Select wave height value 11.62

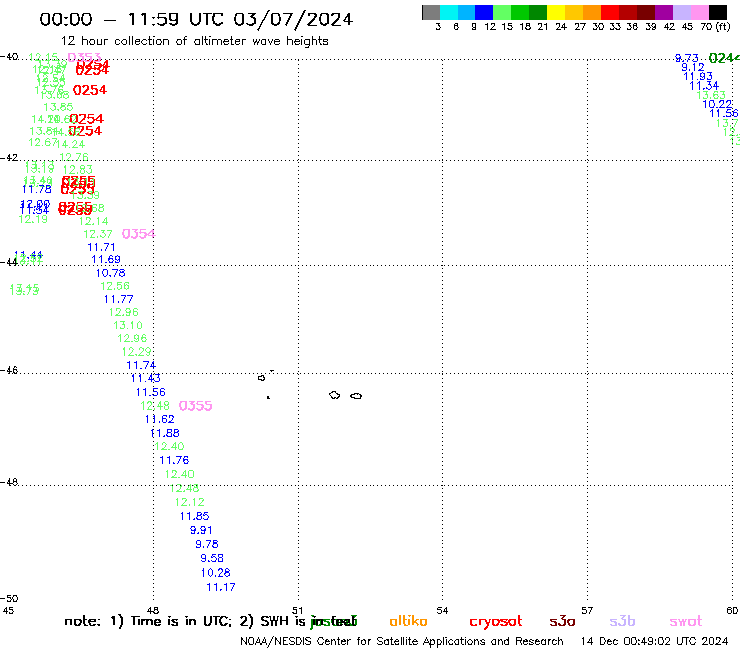coord(160,419)
